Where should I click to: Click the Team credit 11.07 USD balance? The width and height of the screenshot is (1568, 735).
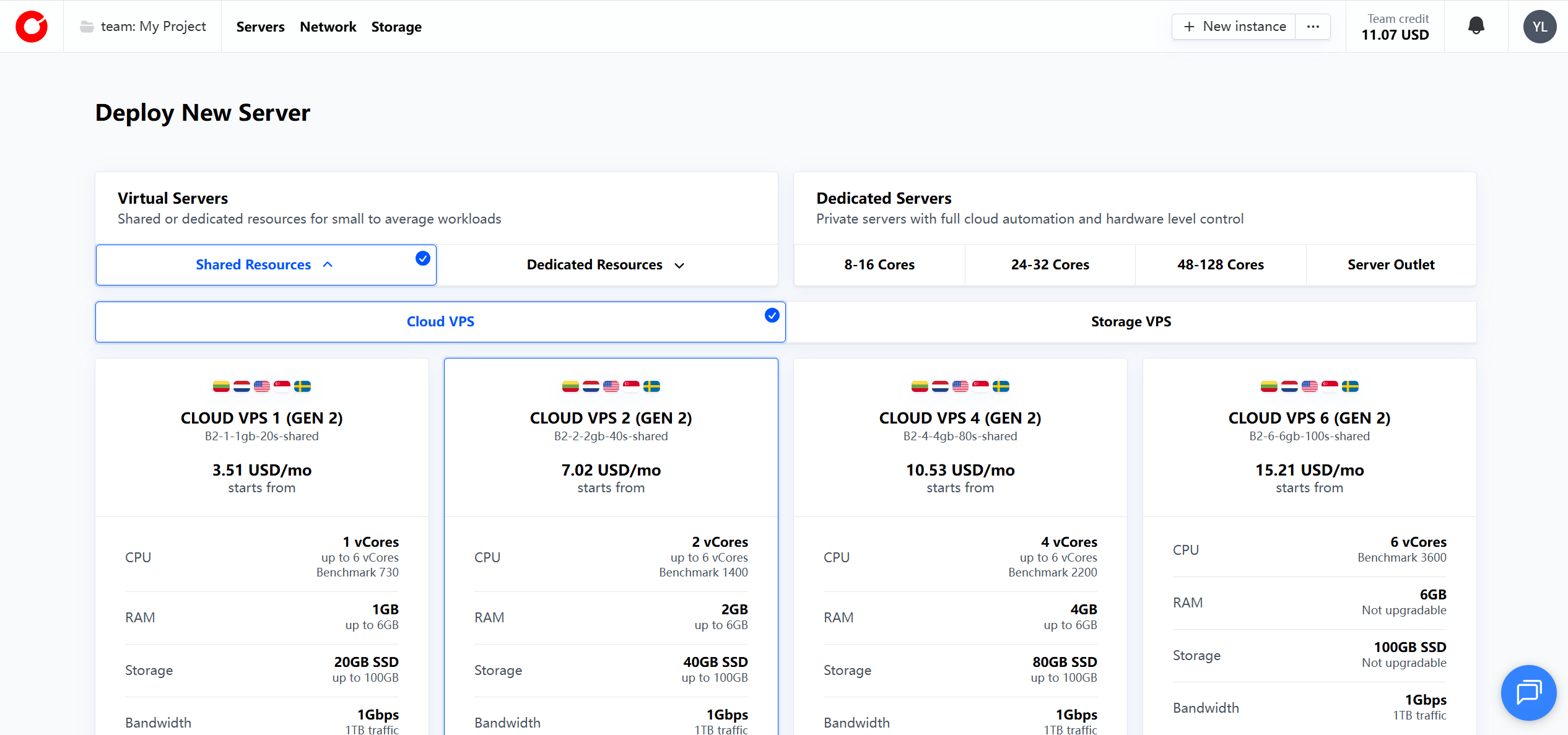coord(1395,27)
